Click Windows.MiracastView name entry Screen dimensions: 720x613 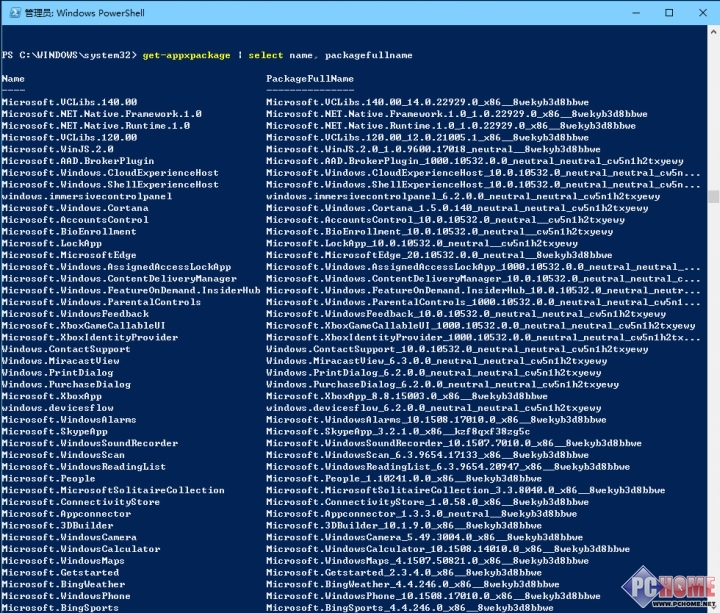coord(60,361)
